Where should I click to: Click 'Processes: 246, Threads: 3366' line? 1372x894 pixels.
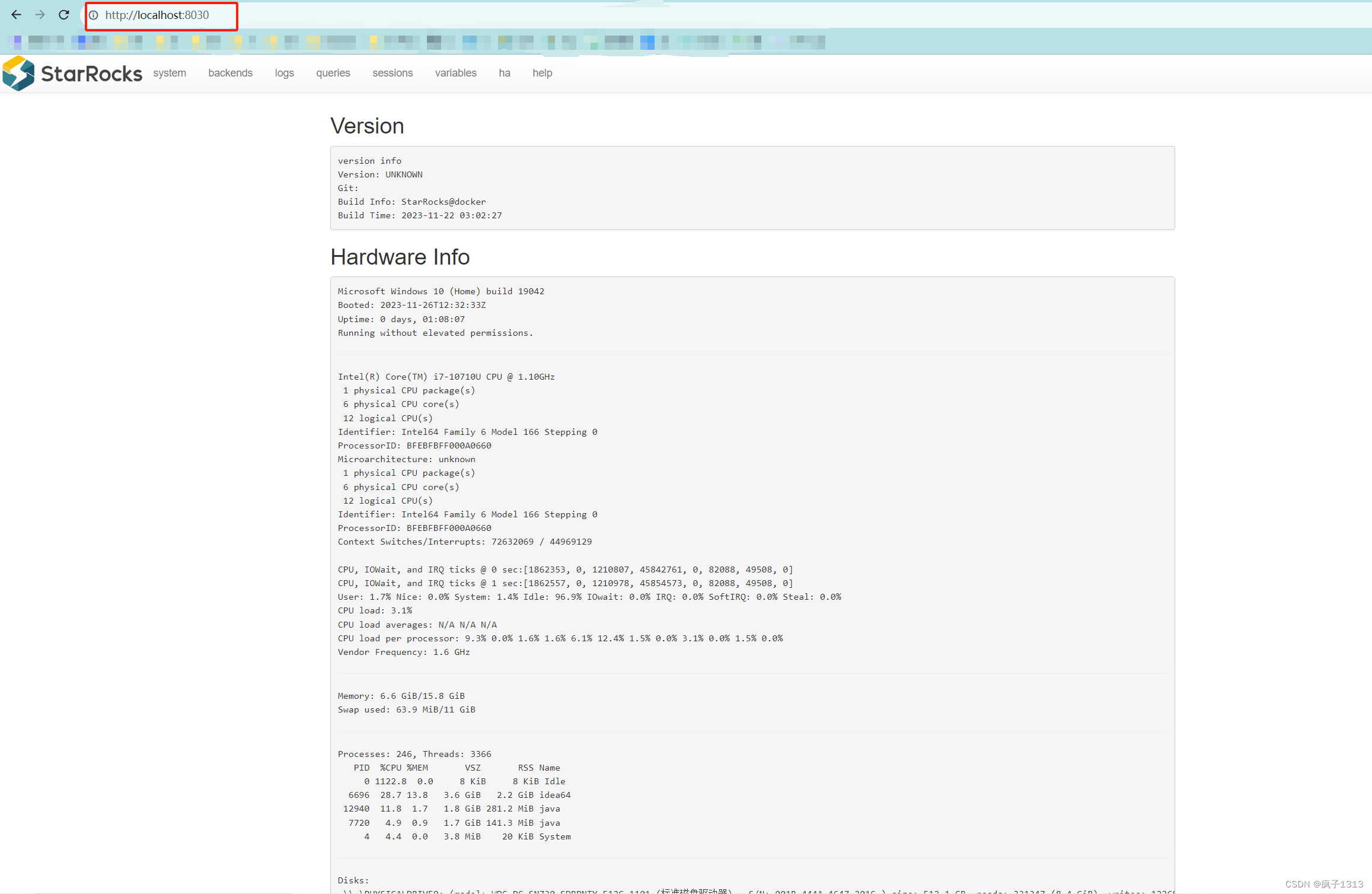(414, 754)
